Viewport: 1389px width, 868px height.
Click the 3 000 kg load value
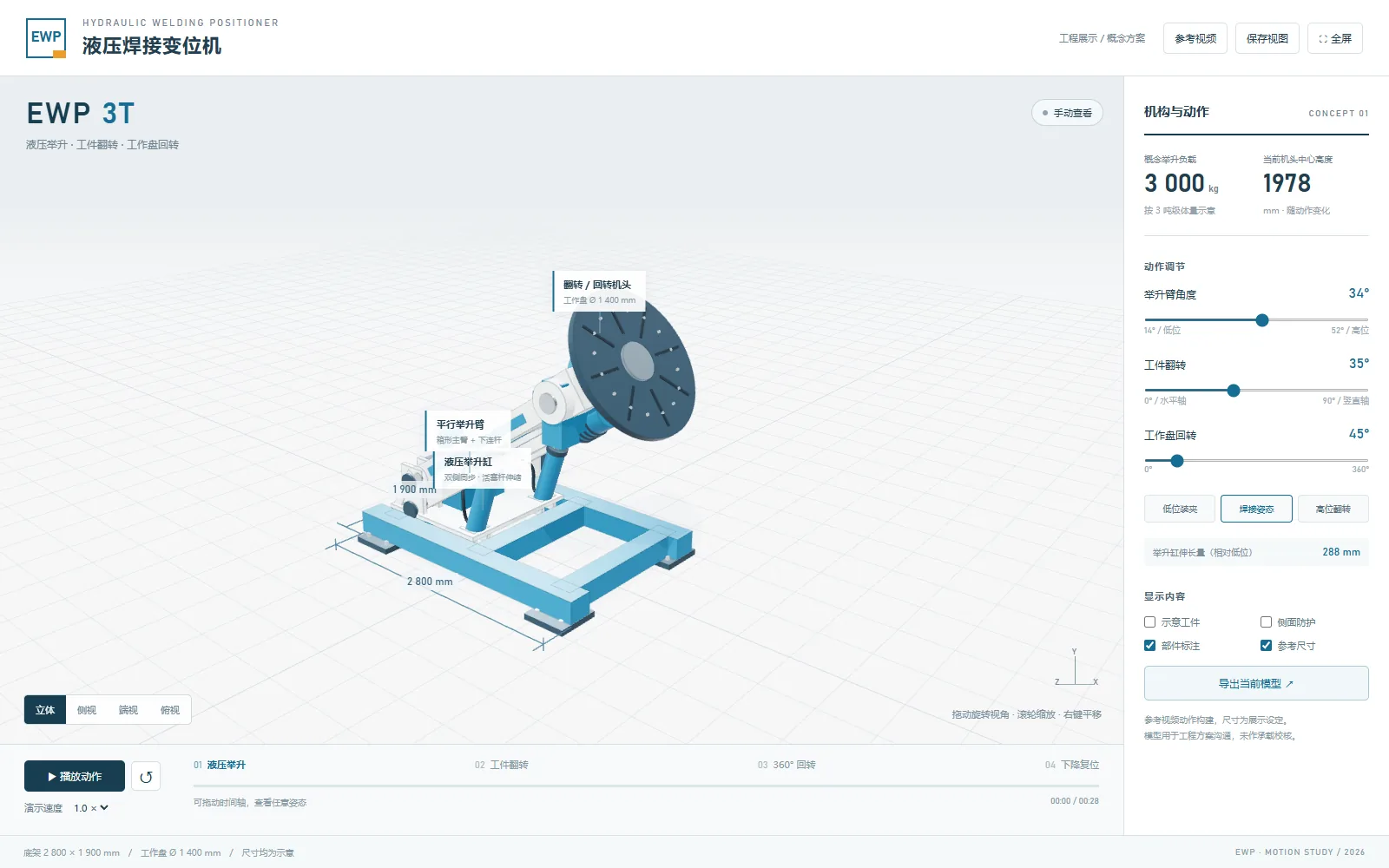tap(1182, 183)
